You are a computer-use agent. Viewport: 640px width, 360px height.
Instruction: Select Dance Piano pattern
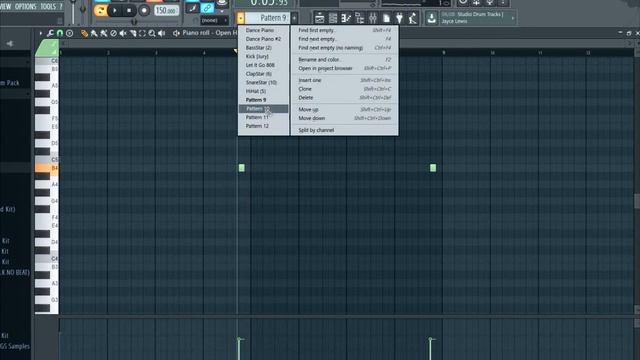pyautogui.click(x=263, y=30)
